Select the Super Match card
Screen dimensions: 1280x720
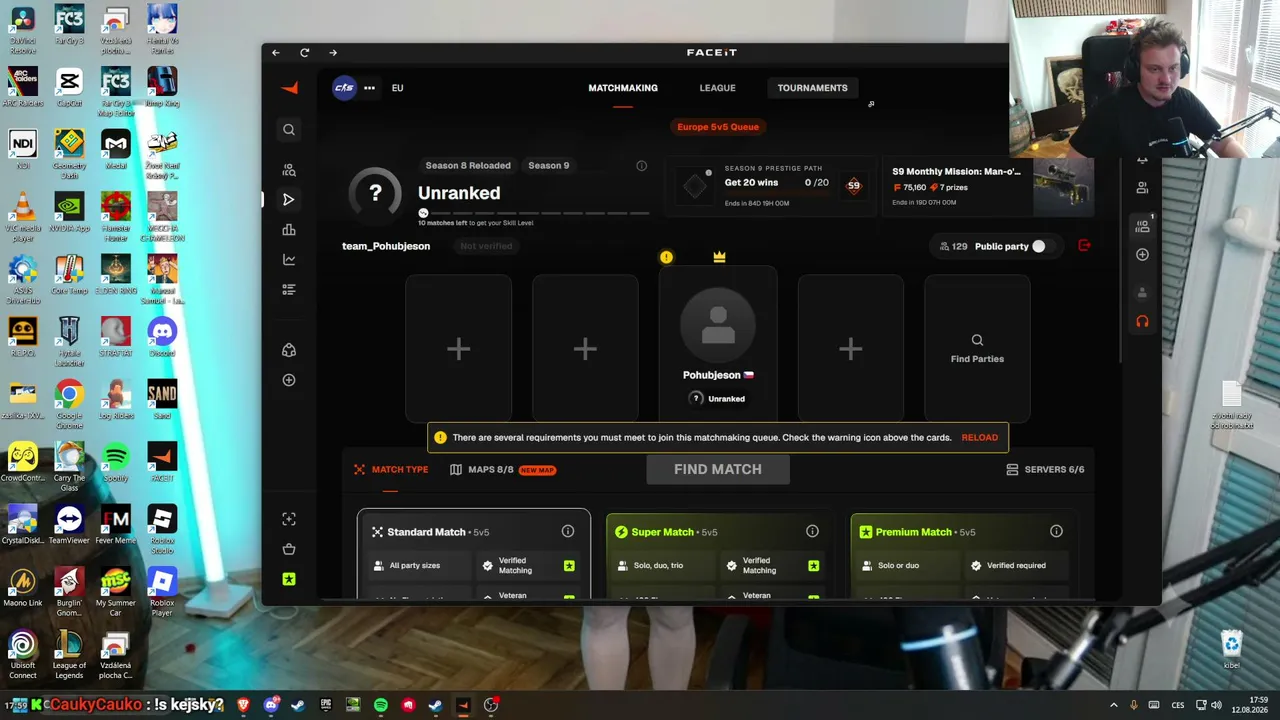coord(718,555)
